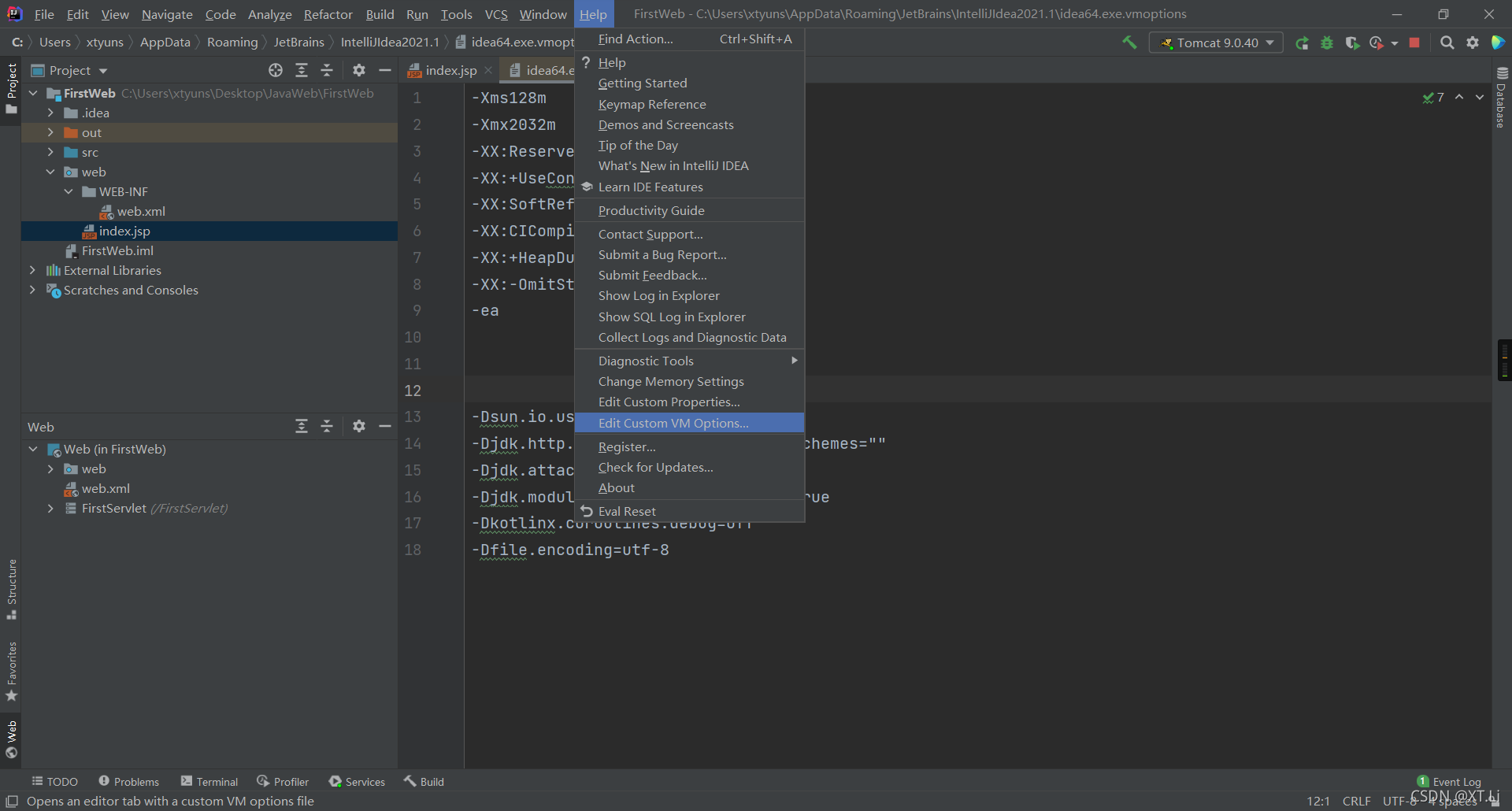This screenshot has width=1512, height=811.
Task: Click Eval Reset menu entry
Action: tap(690, 511)
